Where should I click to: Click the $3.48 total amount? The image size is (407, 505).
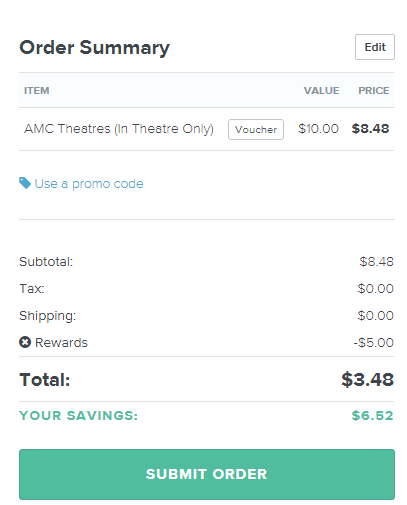[x=368, y=379]
